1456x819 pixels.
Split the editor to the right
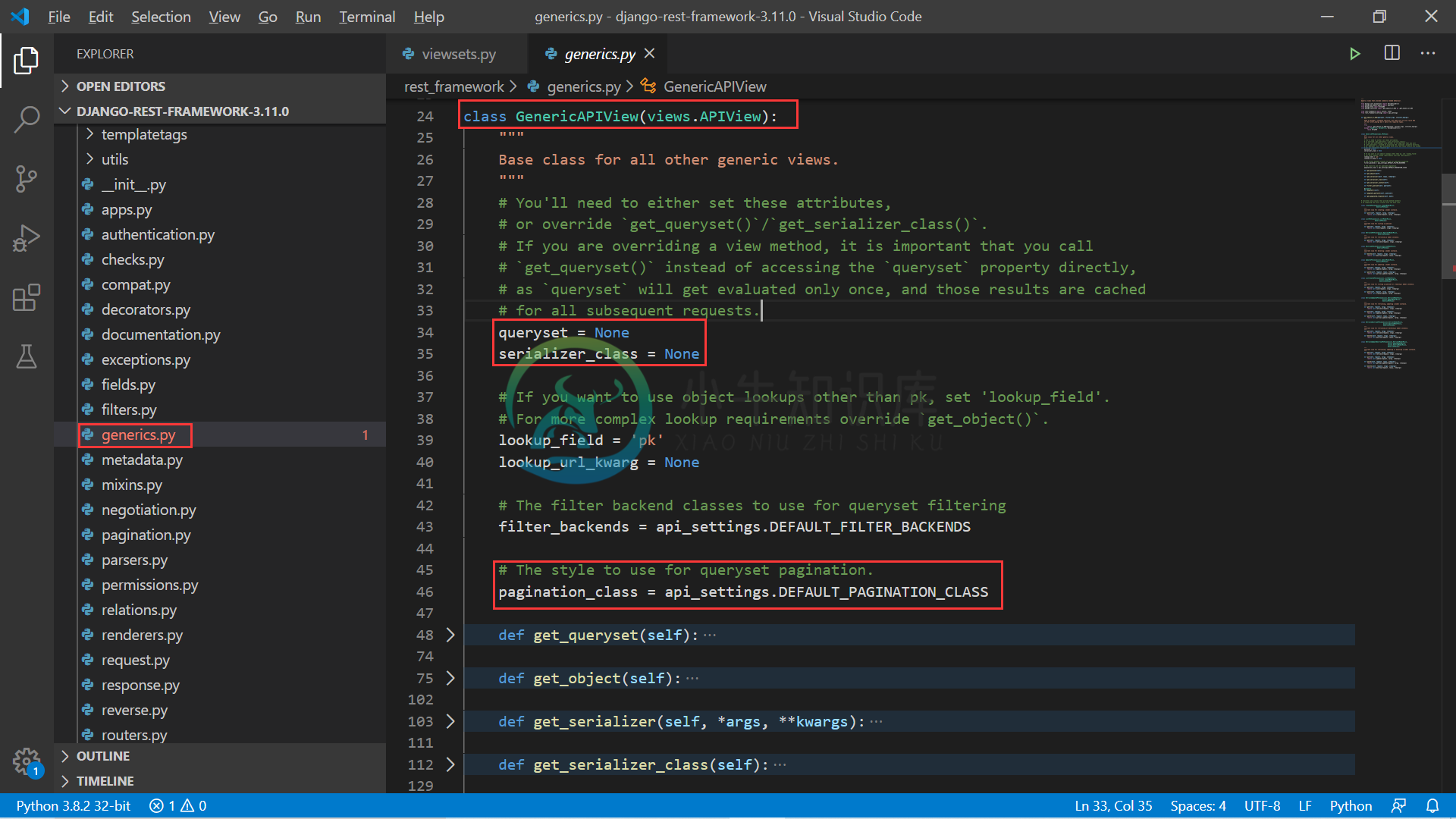coord(1392,53)
